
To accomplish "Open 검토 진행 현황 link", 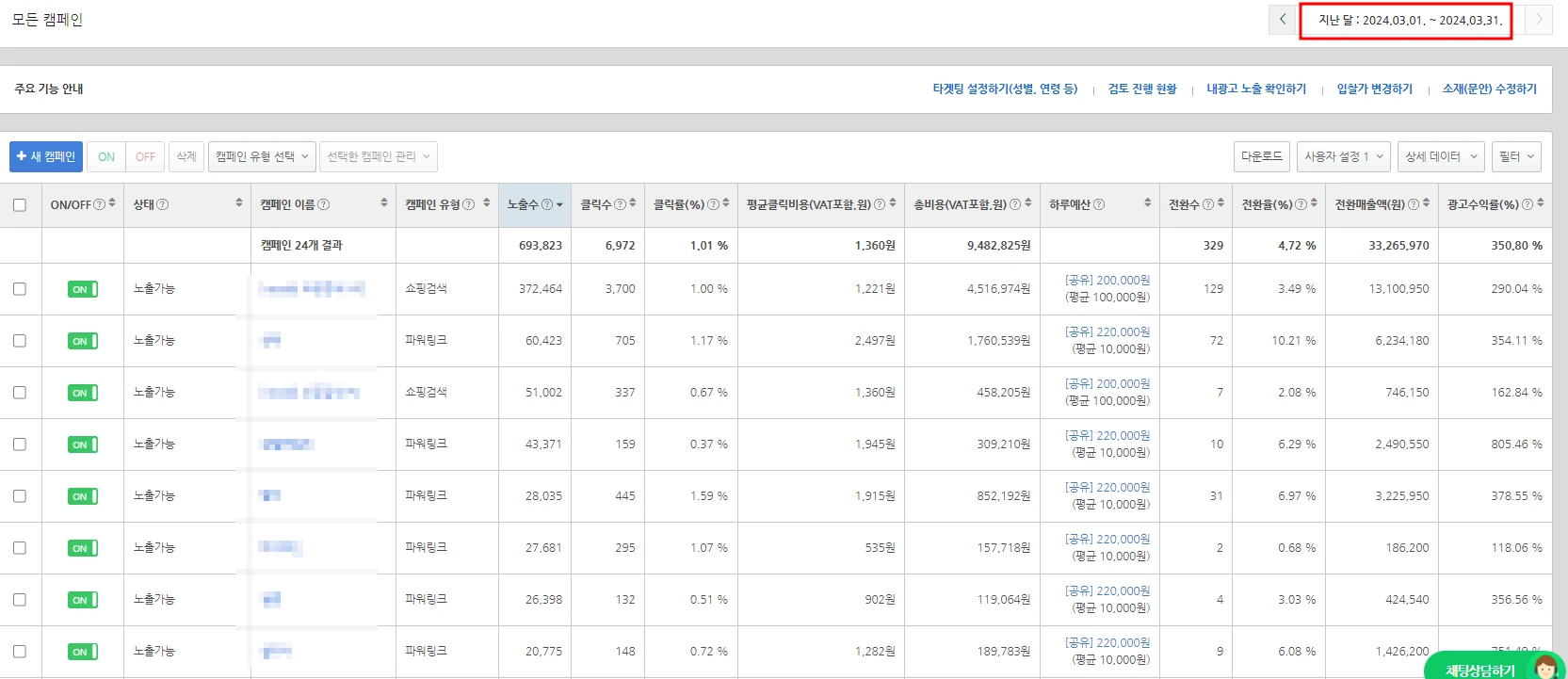I will click(x=1142, y=89).
